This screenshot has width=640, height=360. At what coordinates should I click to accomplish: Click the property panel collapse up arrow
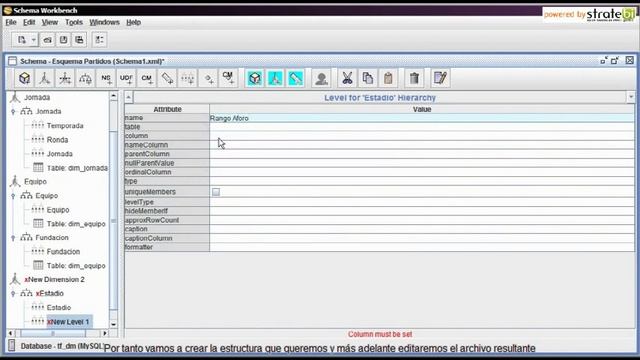pos(129,98)
